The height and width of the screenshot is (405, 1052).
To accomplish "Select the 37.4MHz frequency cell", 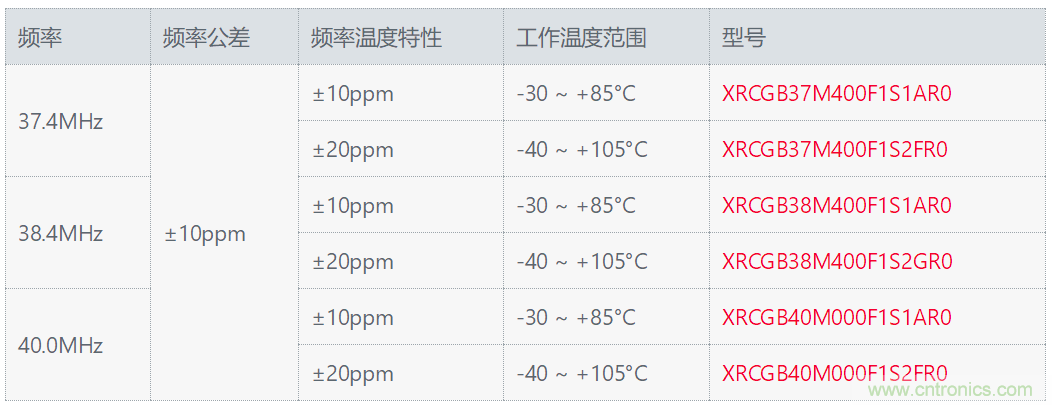I will click(78, 121).
